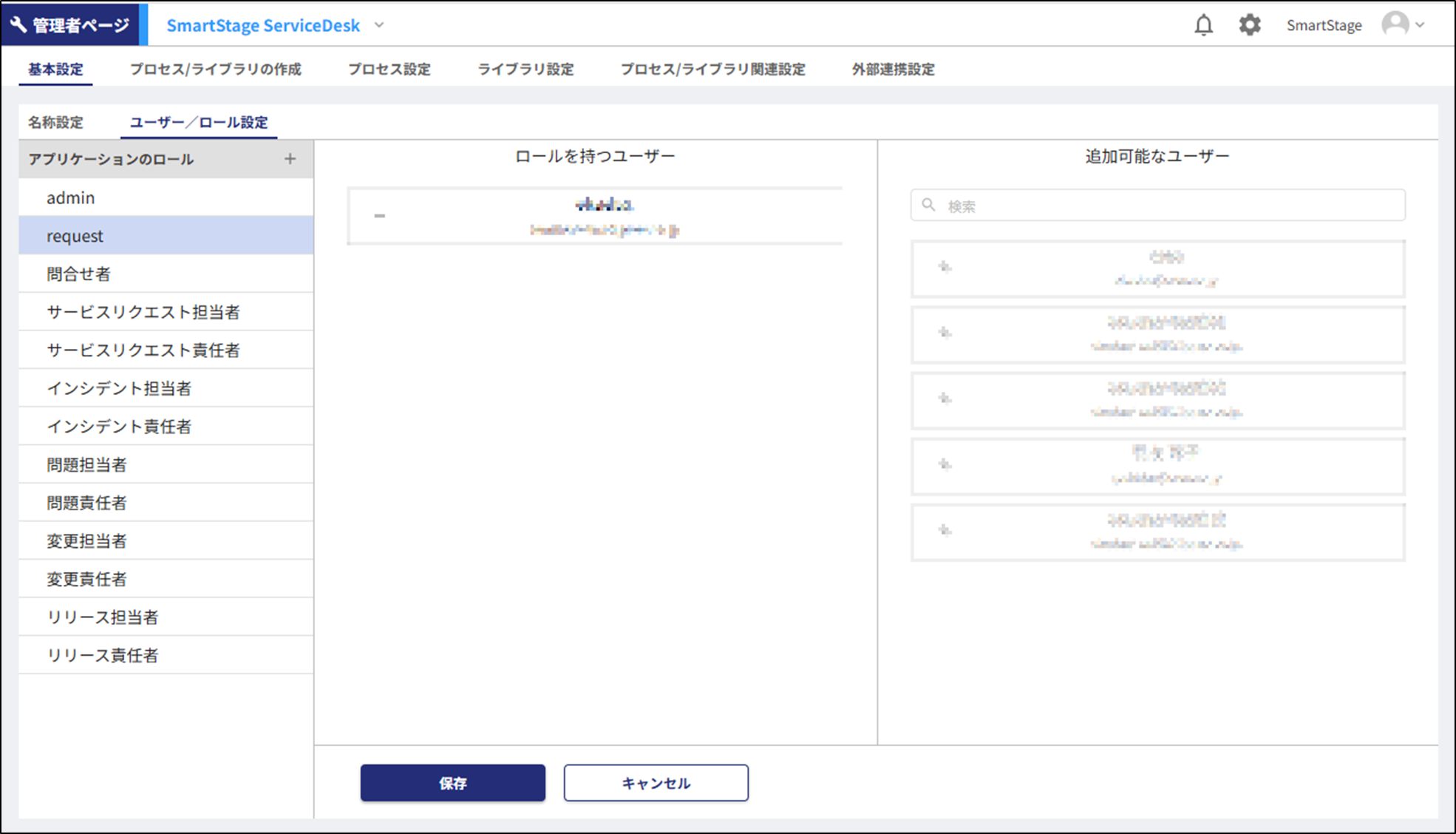Switch to 名称設定 sub-tab
The width and height of the screenshot is (1456, 834).
point(55,123)
